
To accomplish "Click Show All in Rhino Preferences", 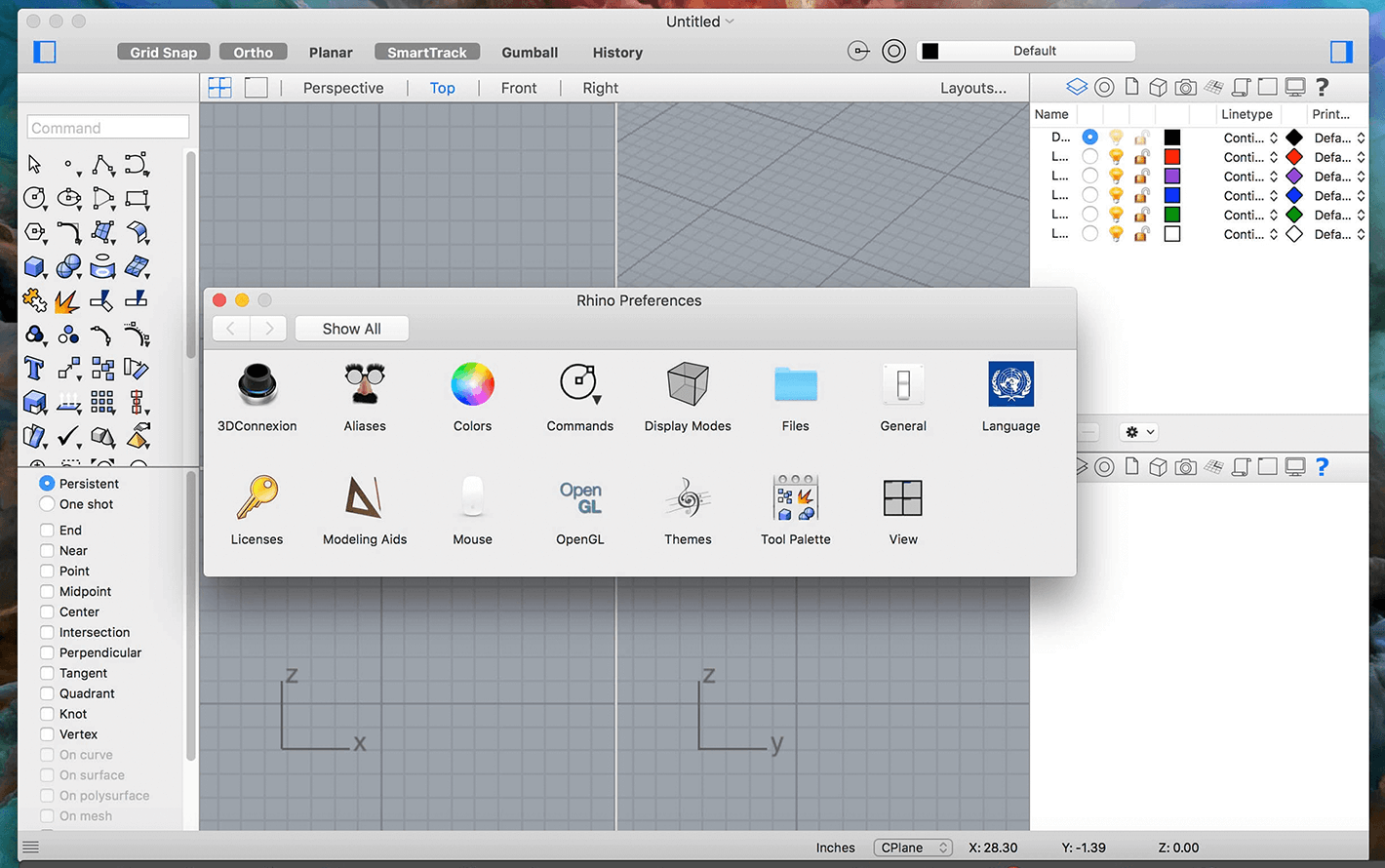I will coord(352,329).
